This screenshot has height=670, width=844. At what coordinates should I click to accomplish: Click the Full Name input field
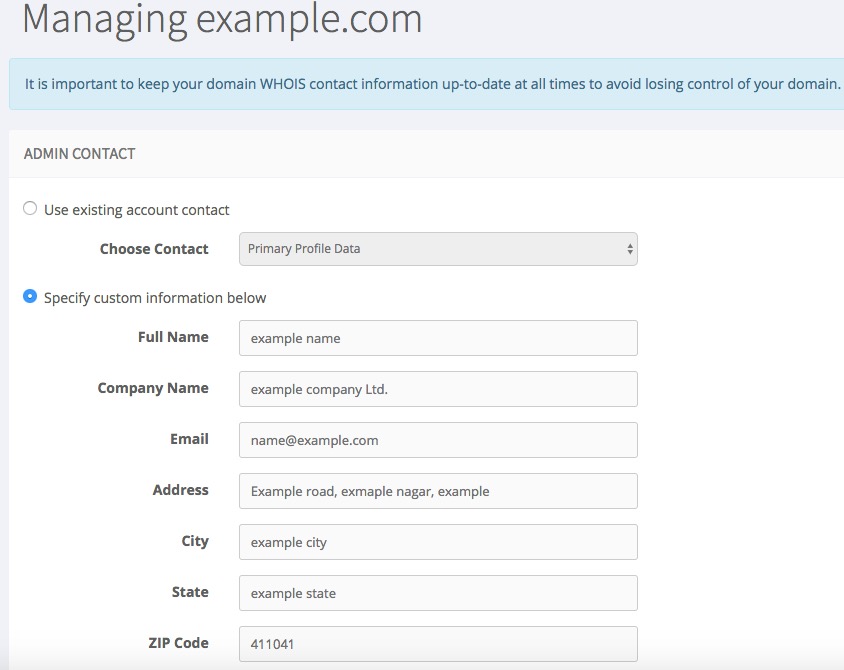pyautogui.click(x=438, y=338)
